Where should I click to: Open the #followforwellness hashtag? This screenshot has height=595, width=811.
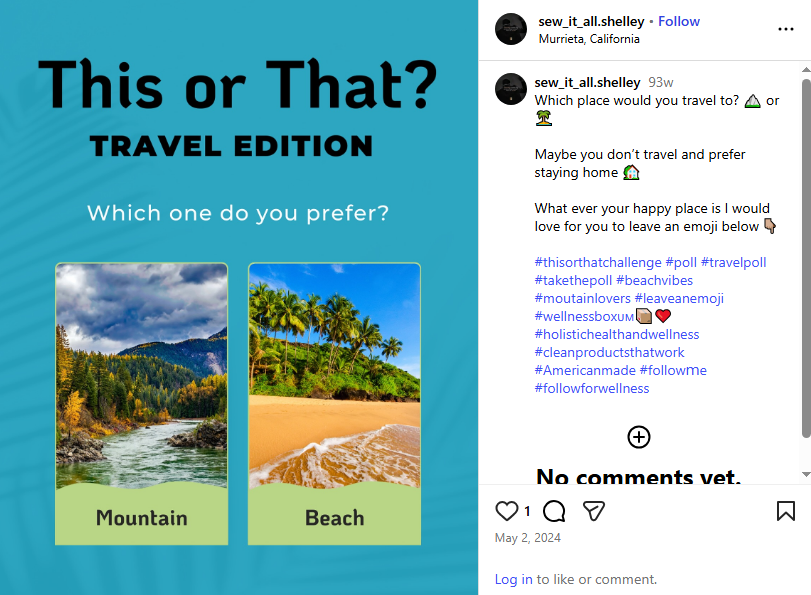coord(590,388)
